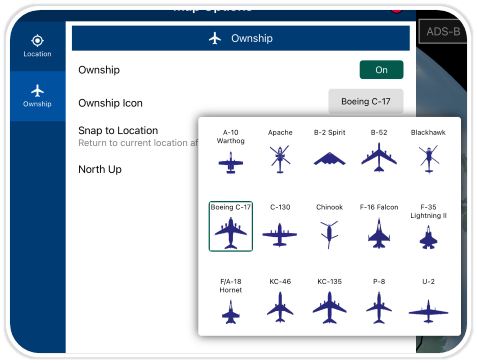Viewport: 477px width, 363px height.
Task: Pick the B-2 Spirit bomber icon
Action: point(329,158)
